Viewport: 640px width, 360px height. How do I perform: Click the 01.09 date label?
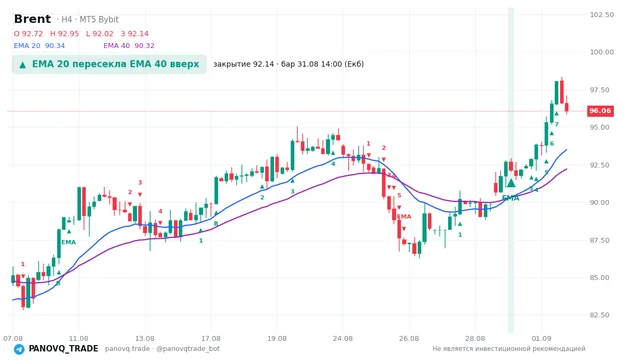click(x=541, y=338)
